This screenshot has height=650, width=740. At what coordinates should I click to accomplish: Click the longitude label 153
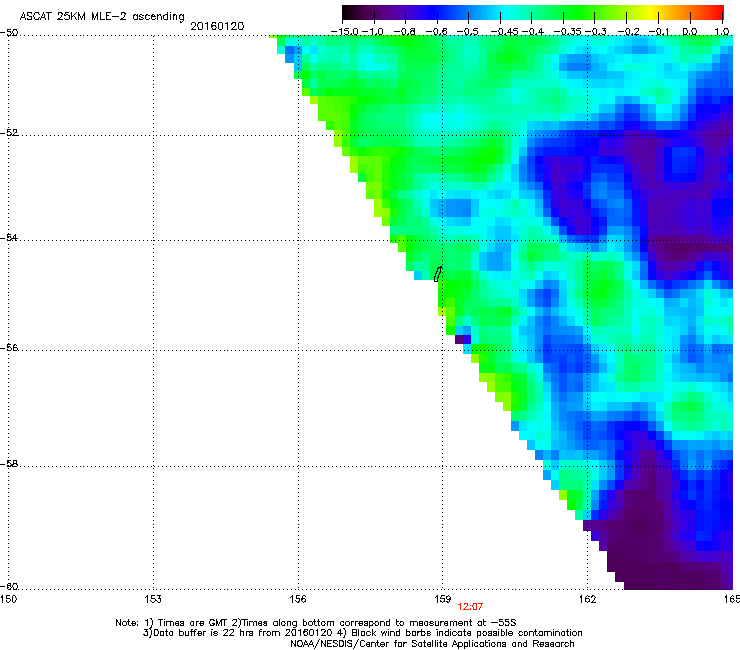(153, 599)
